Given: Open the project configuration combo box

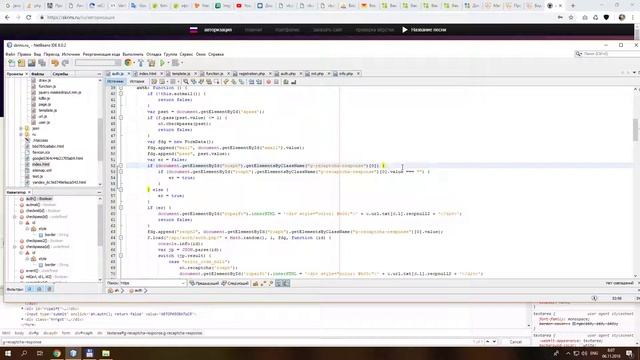Looking at the screenshot, I should (98, 63).
